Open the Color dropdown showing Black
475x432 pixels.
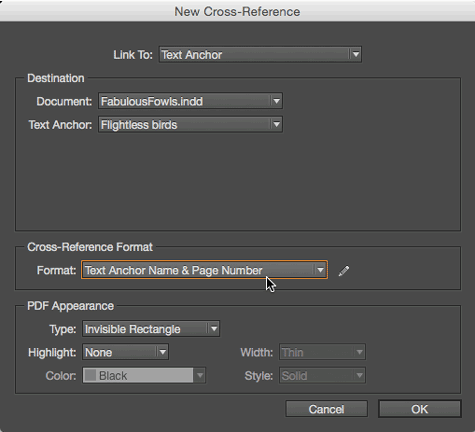pyautogui.click(x=144, y=376)
